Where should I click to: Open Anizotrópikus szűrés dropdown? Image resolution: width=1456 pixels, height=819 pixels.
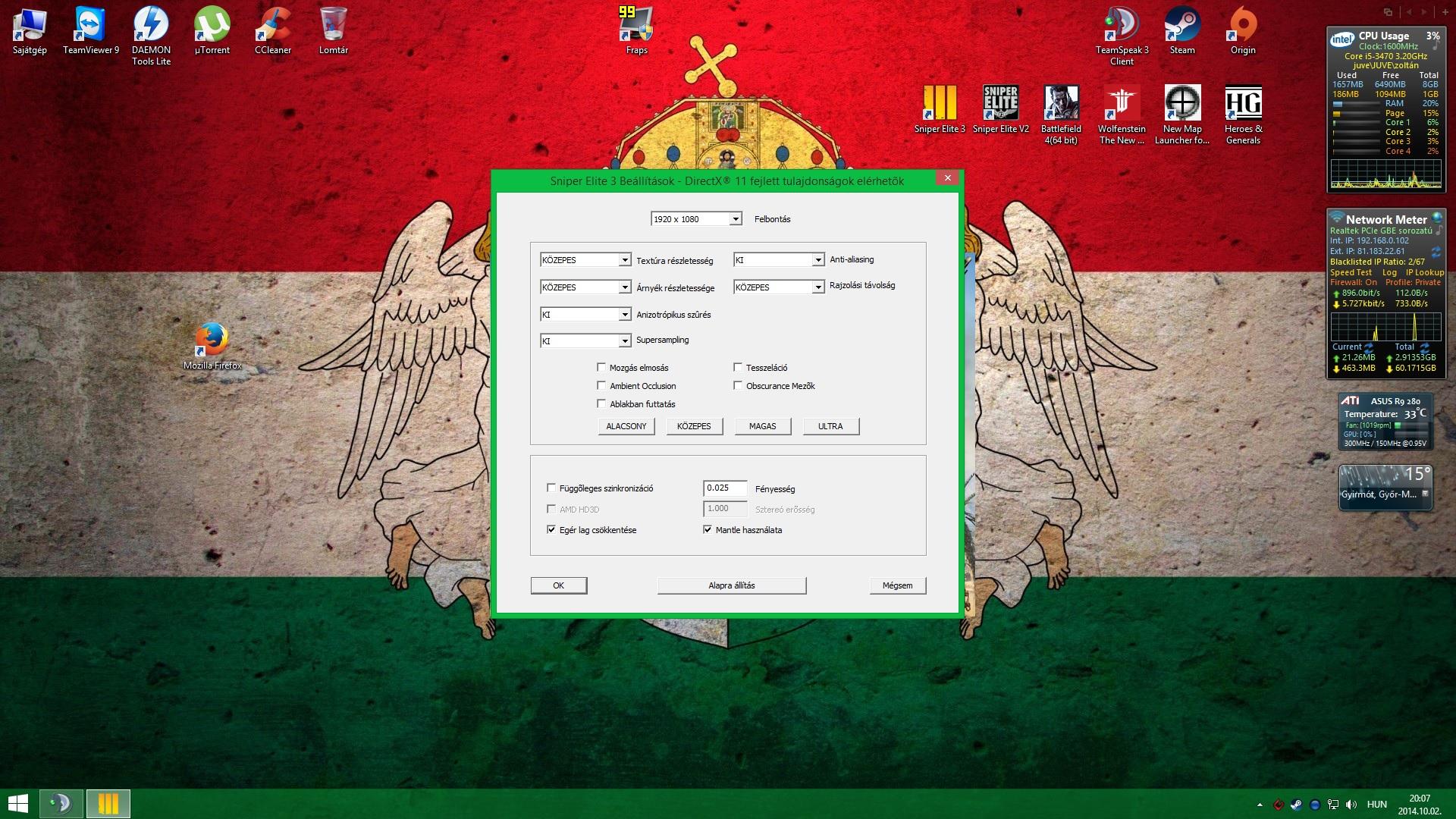(x=585, y=315)
